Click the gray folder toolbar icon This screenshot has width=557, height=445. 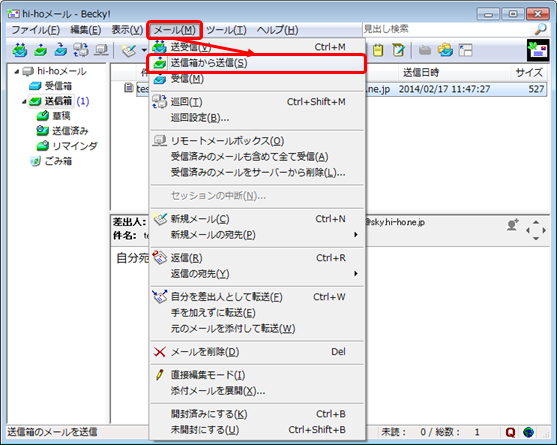point(425,50)
